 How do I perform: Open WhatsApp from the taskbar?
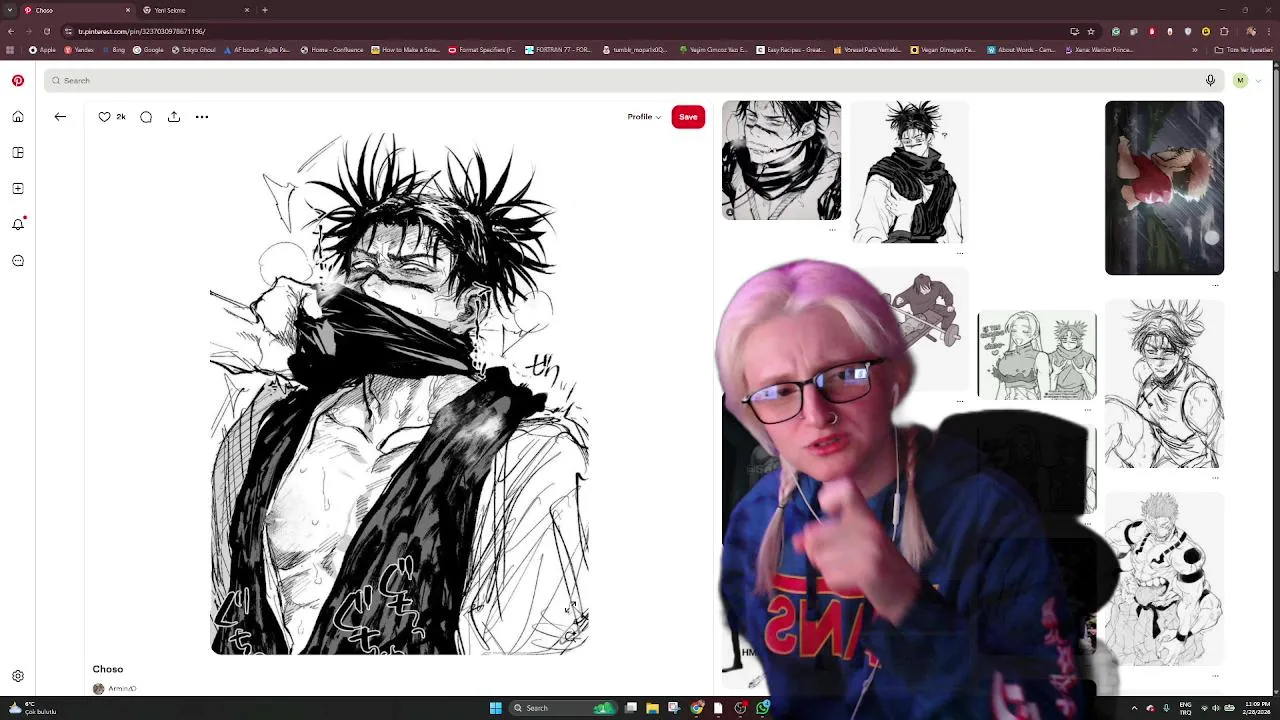(763, 708)
